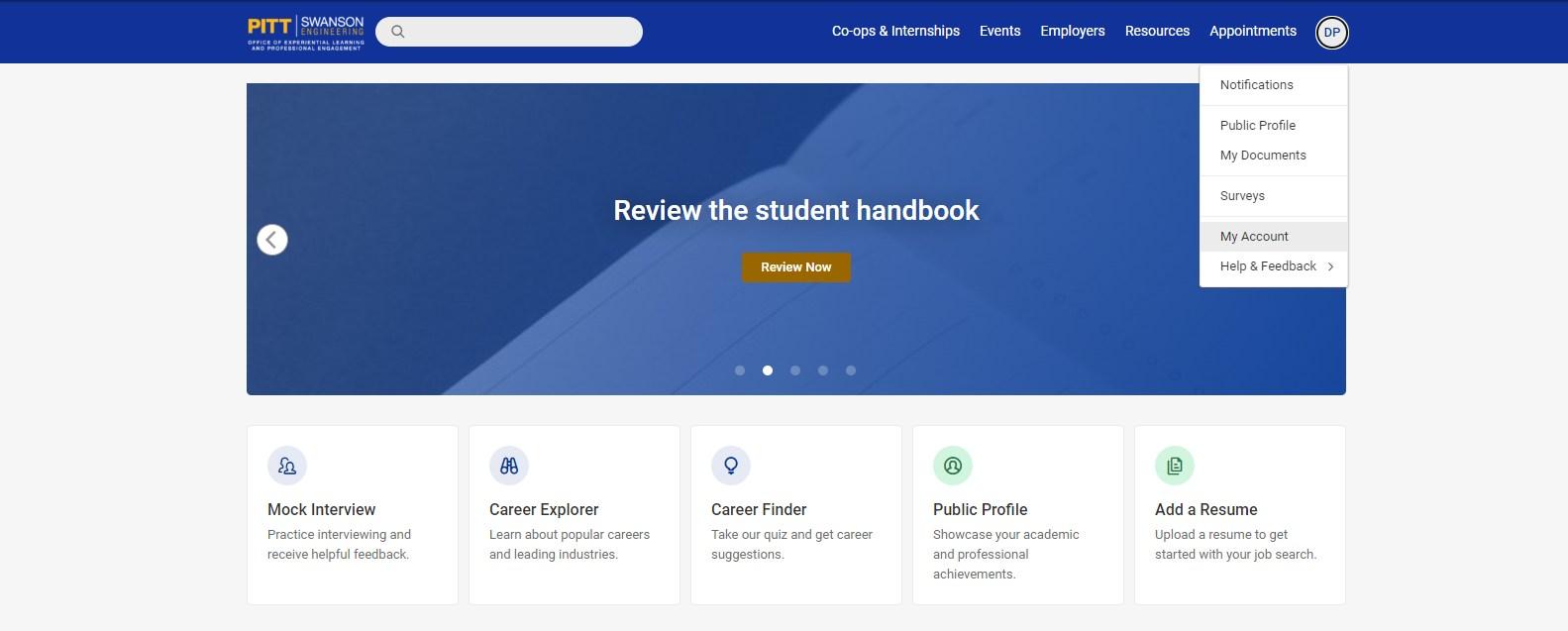
Task: Go to previous carousel slide arrow
Action: (x=272, y=240)
